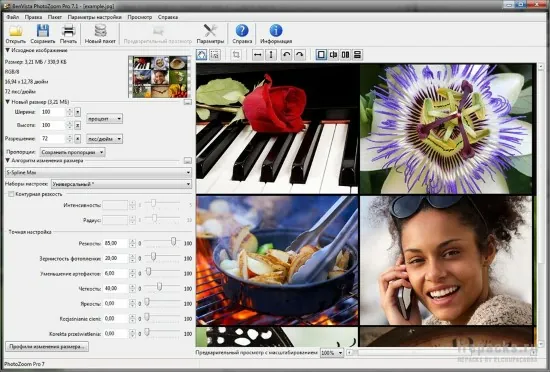Open the Параметры настройки menu
550x372 pixels.
(95, 17)
